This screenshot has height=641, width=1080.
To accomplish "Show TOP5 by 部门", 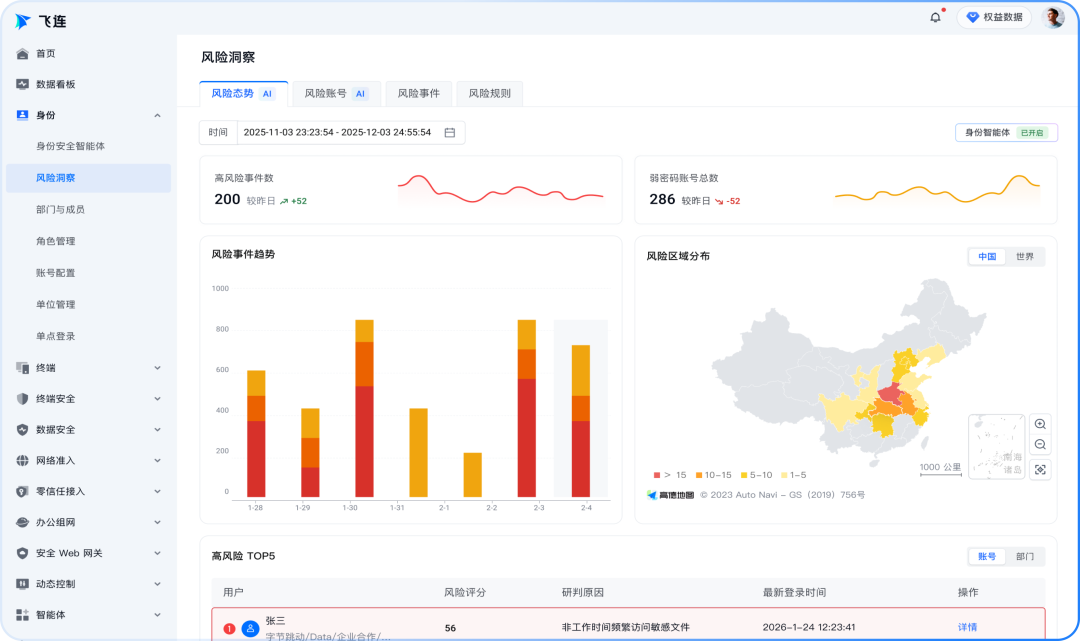I will 1024,556.
